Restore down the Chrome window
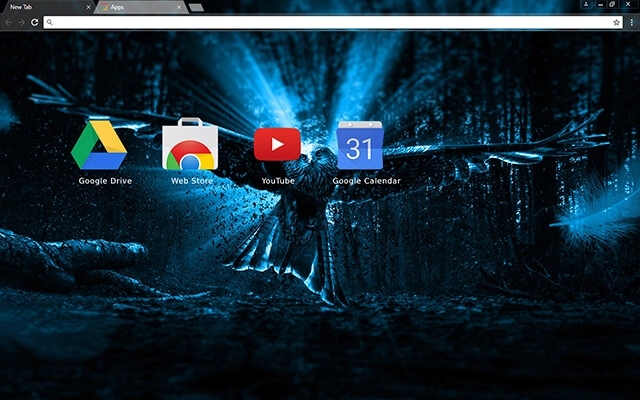Image resolution: width=640 pixels, height=400 pixels. 612,4
